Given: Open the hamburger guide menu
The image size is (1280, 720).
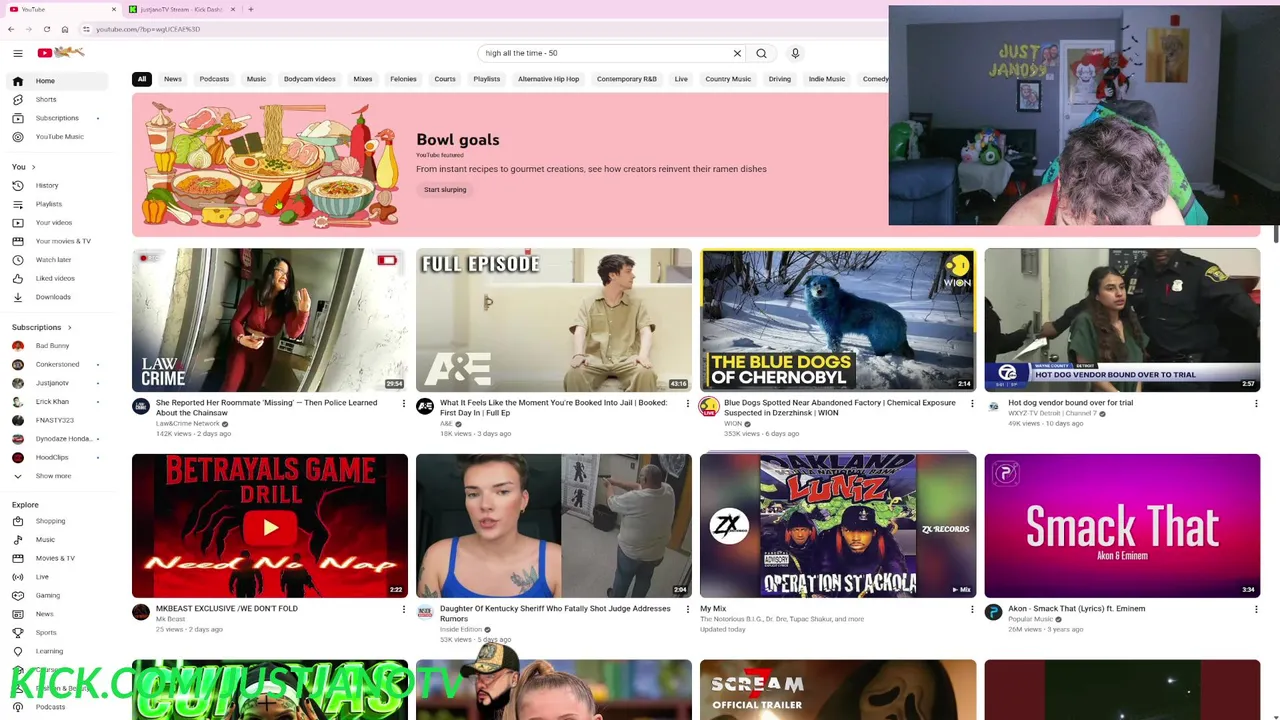Looking at the screenshot, I should click(18, 53).
